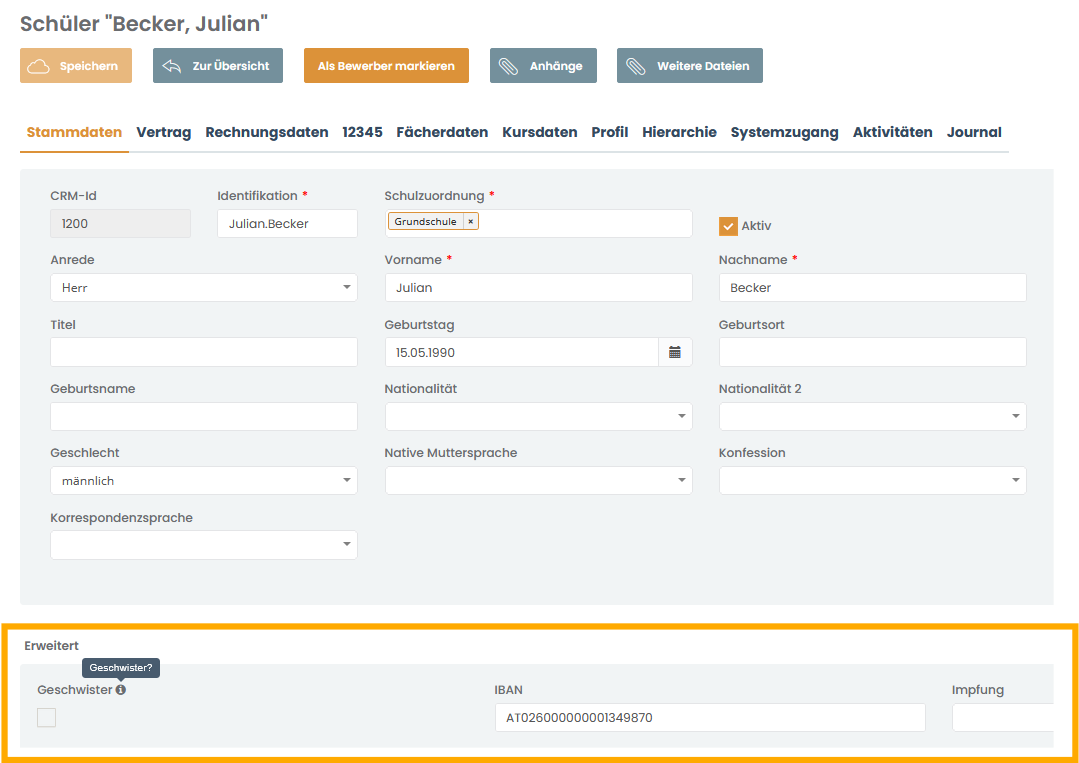Open the Nationalität 2 dropdown
The image size is (1079, 763).
(x=873, y=416)
